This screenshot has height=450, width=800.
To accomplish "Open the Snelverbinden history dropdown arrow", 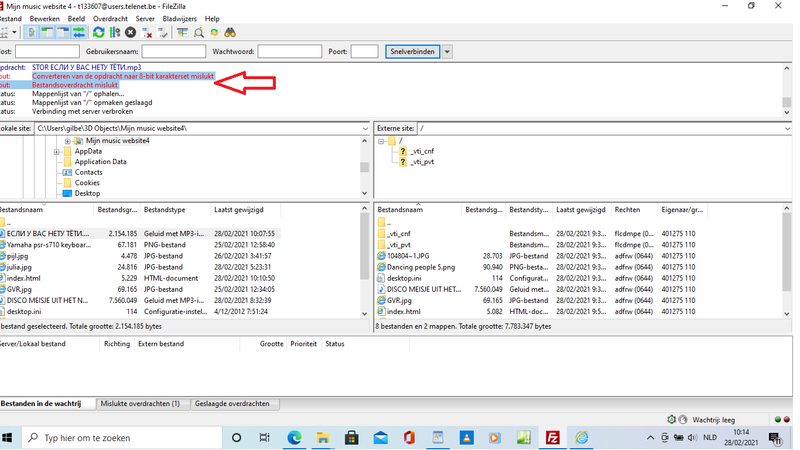I will click(x=447, y=51).
